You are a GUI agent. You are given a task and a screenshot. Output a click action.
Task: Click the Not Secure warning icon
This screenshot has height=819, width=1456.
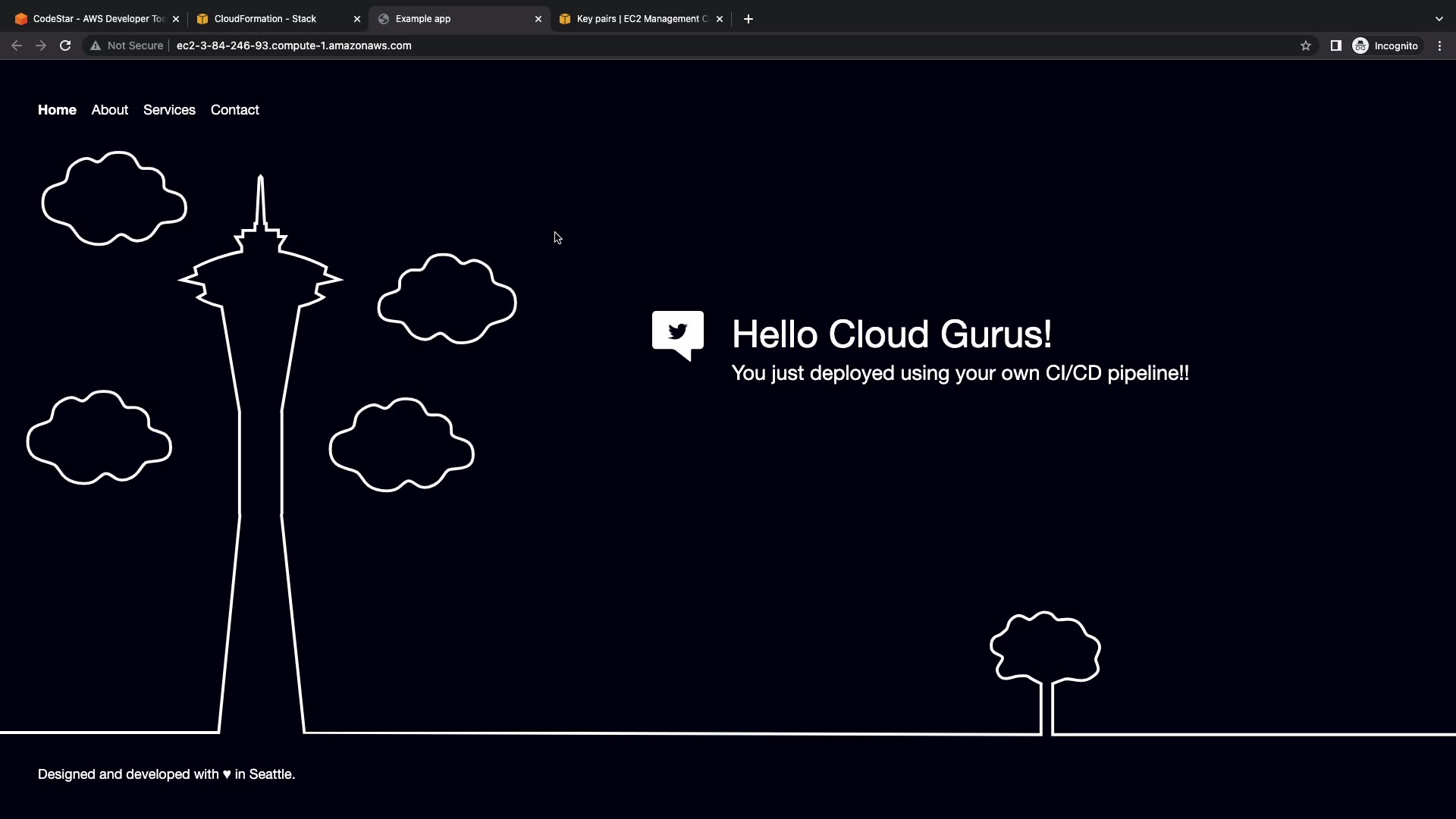point(96,45)
